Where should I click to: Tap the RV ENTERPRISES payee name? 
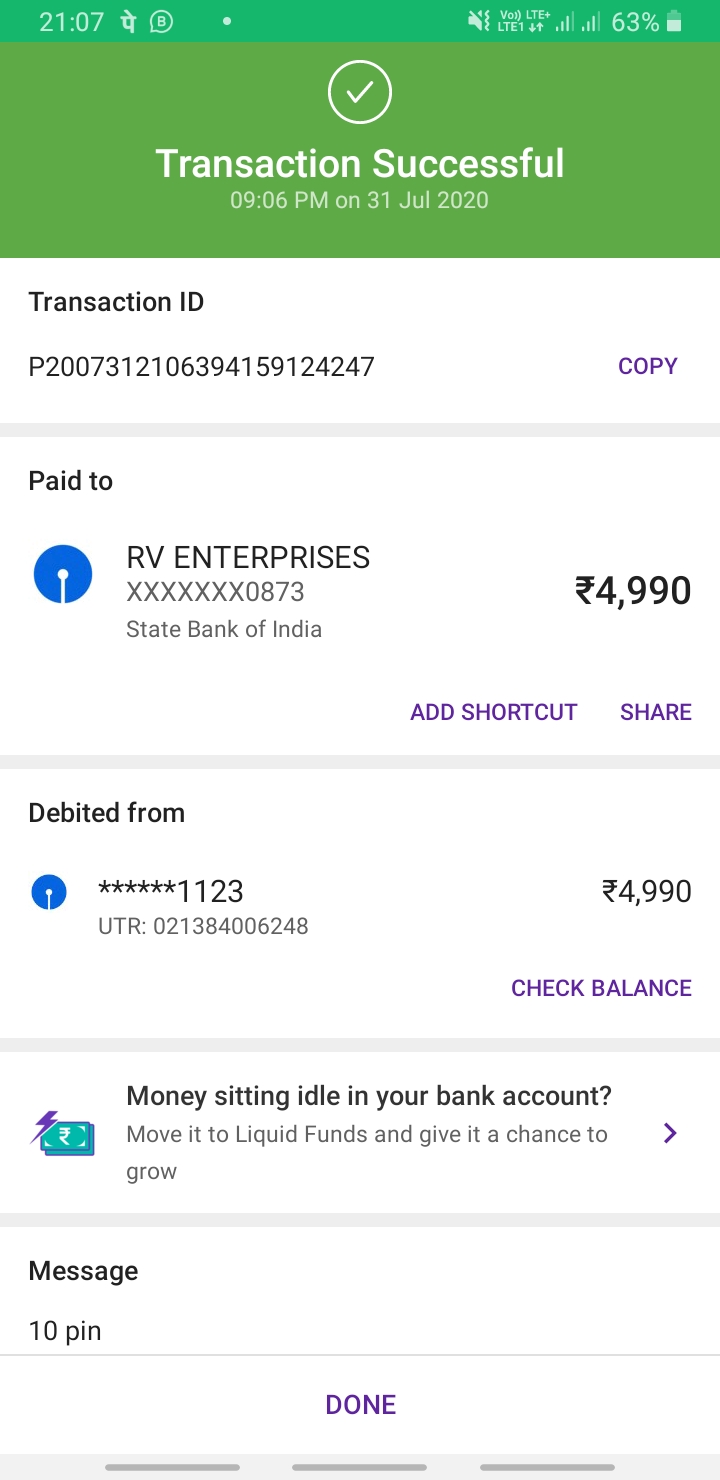pos(248,557)
